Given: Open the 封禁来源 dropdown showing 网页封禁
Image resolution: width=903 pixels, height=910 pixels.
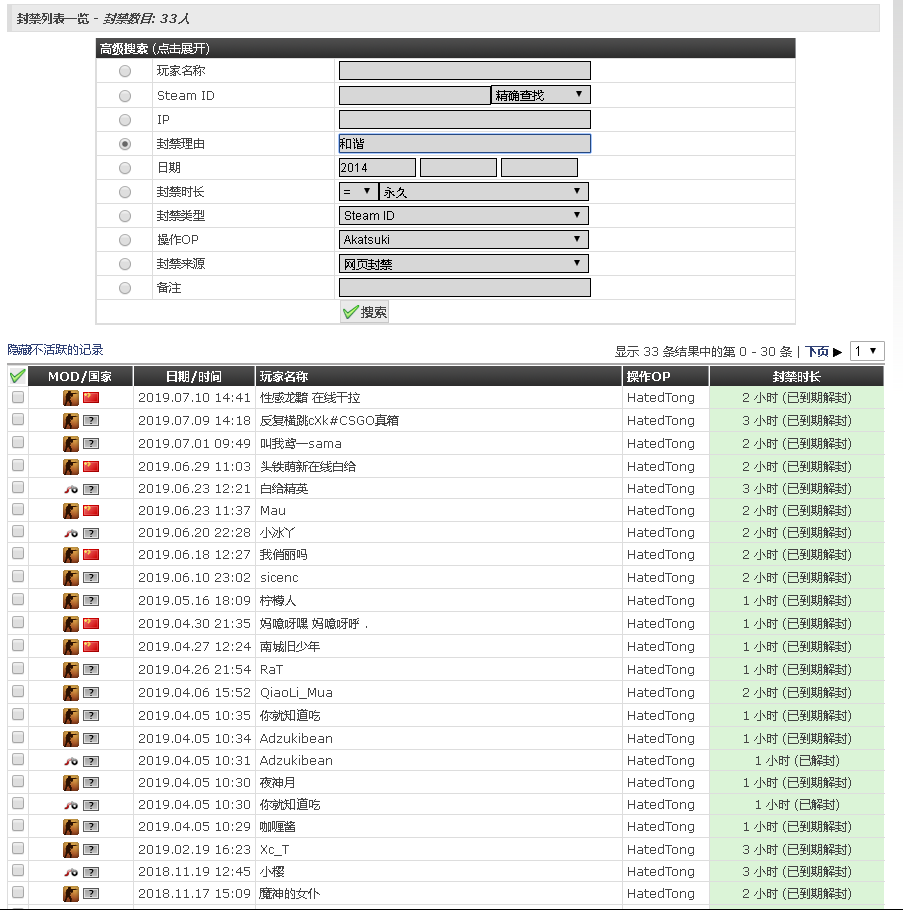Looking at the screenshot, I should (x=464, y=264).
